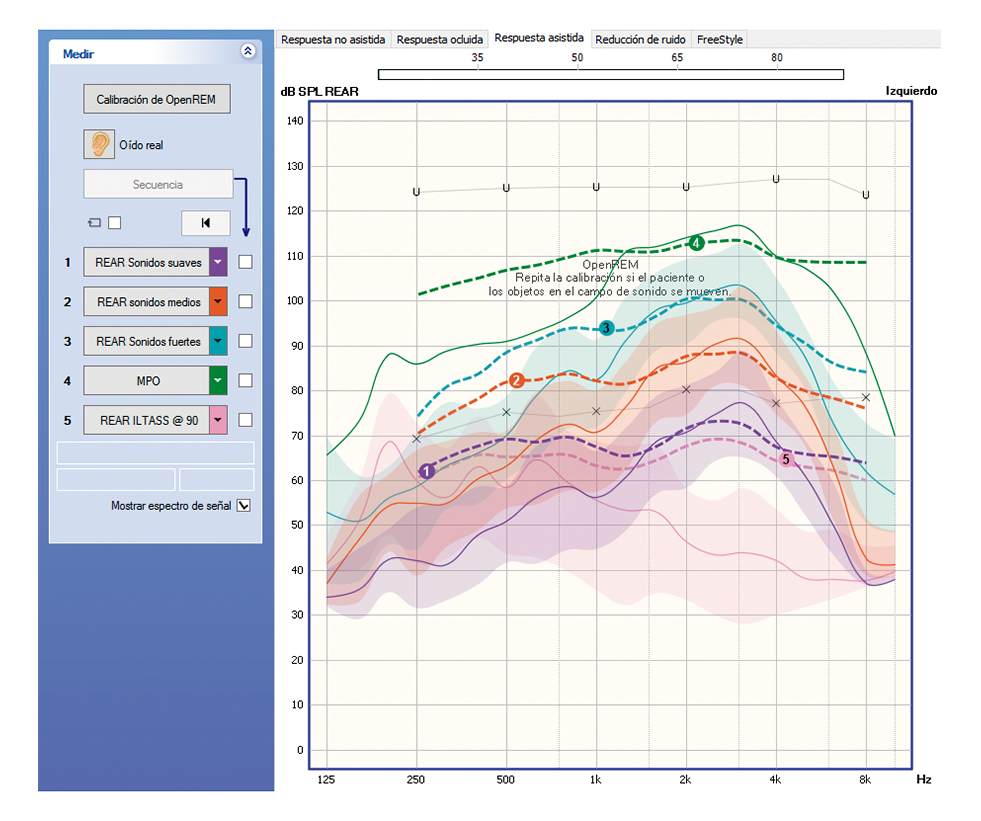Viewport: 981px width, 821px height.
Task: Click curve marker 5 on the pink curve
Action: pos(786,459)
